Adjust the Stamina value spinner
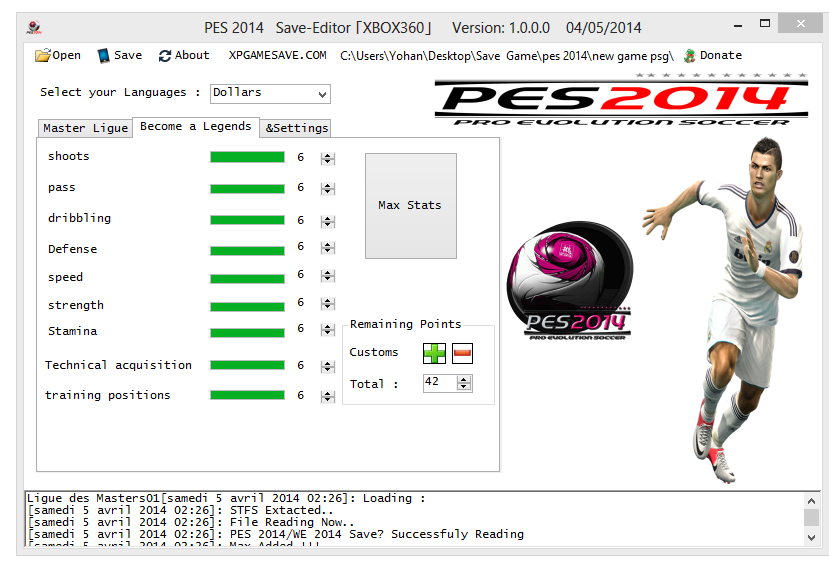The height and width of the screenshot is (570, 829). 327,331
